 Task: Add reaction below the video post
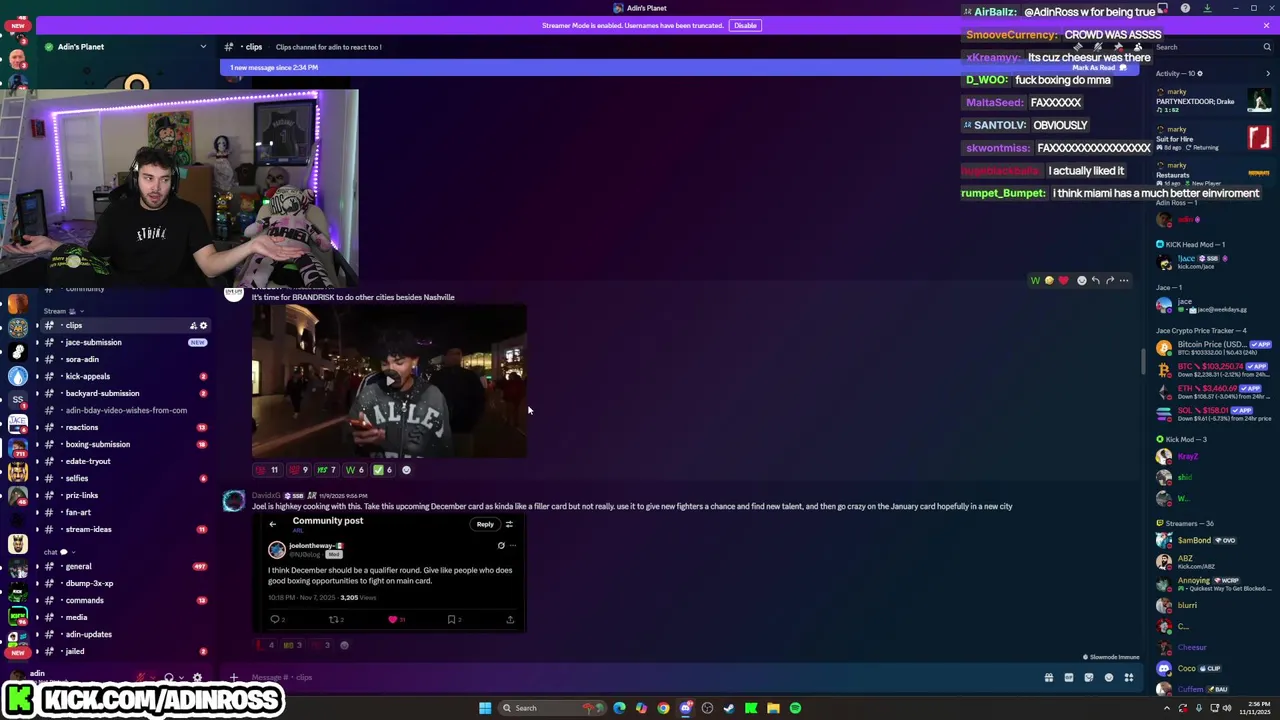[406, 470]
